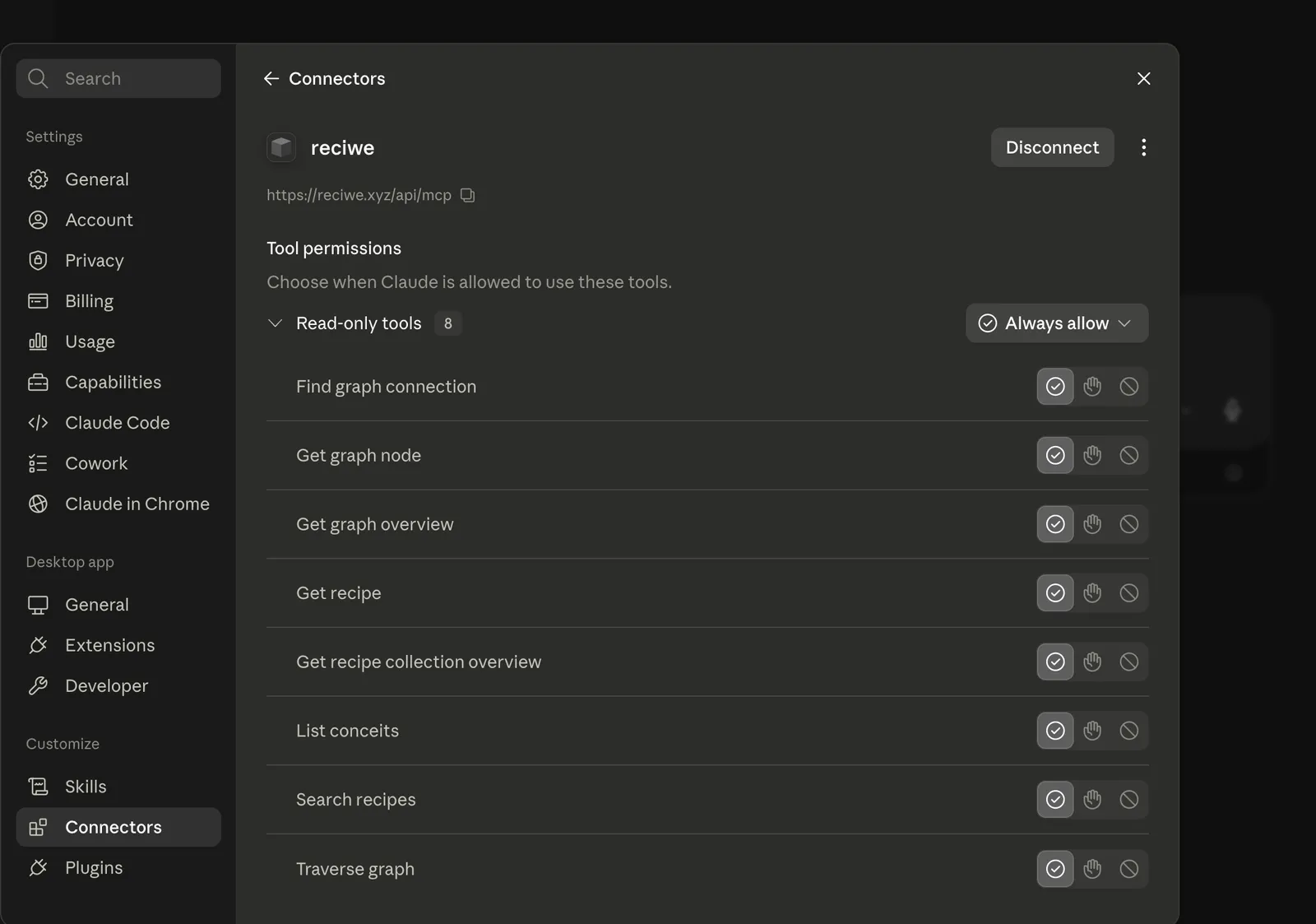The height and width of the screenshot is (924, 1316).
Task: Disconnect the reciwe connector
Action: pyautogui.click(x=1052, y=147)
